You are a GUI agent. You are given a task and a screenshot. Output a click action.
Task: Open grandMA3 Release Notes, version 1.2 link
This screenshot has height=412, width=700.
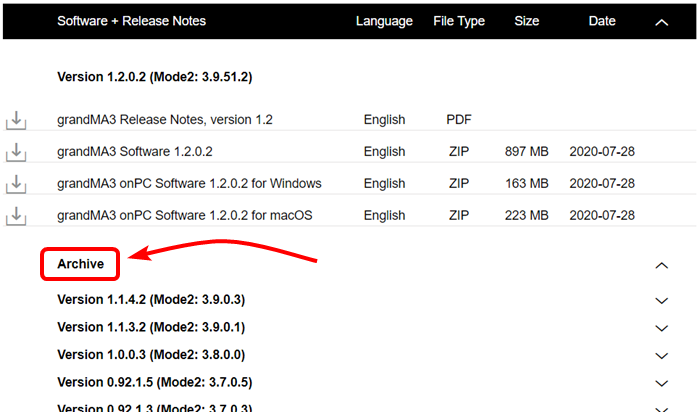tap(165, 120)
